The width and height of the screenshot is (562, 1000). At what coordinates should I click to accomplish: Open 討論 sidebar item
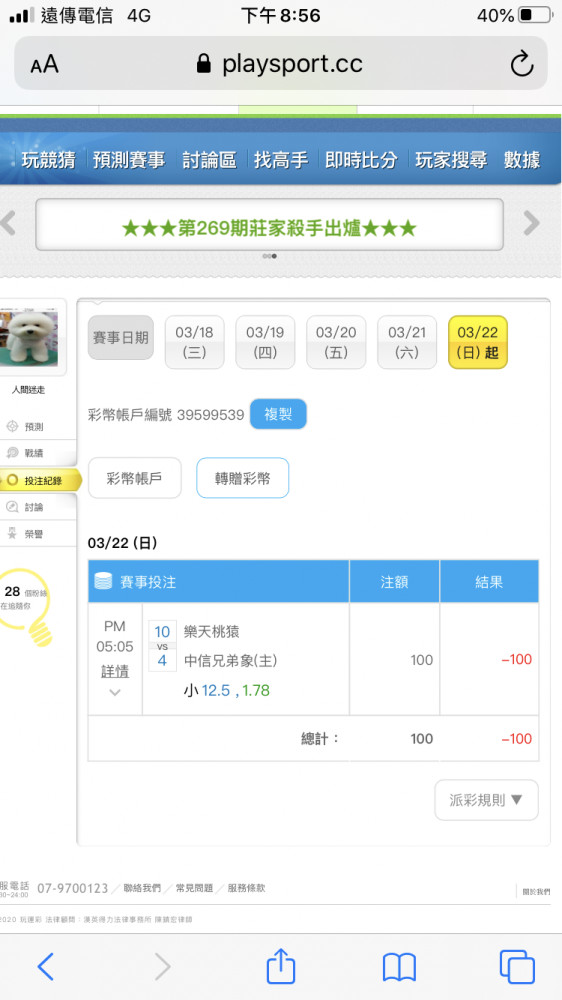pyautogui.click(x=26, y=507)
